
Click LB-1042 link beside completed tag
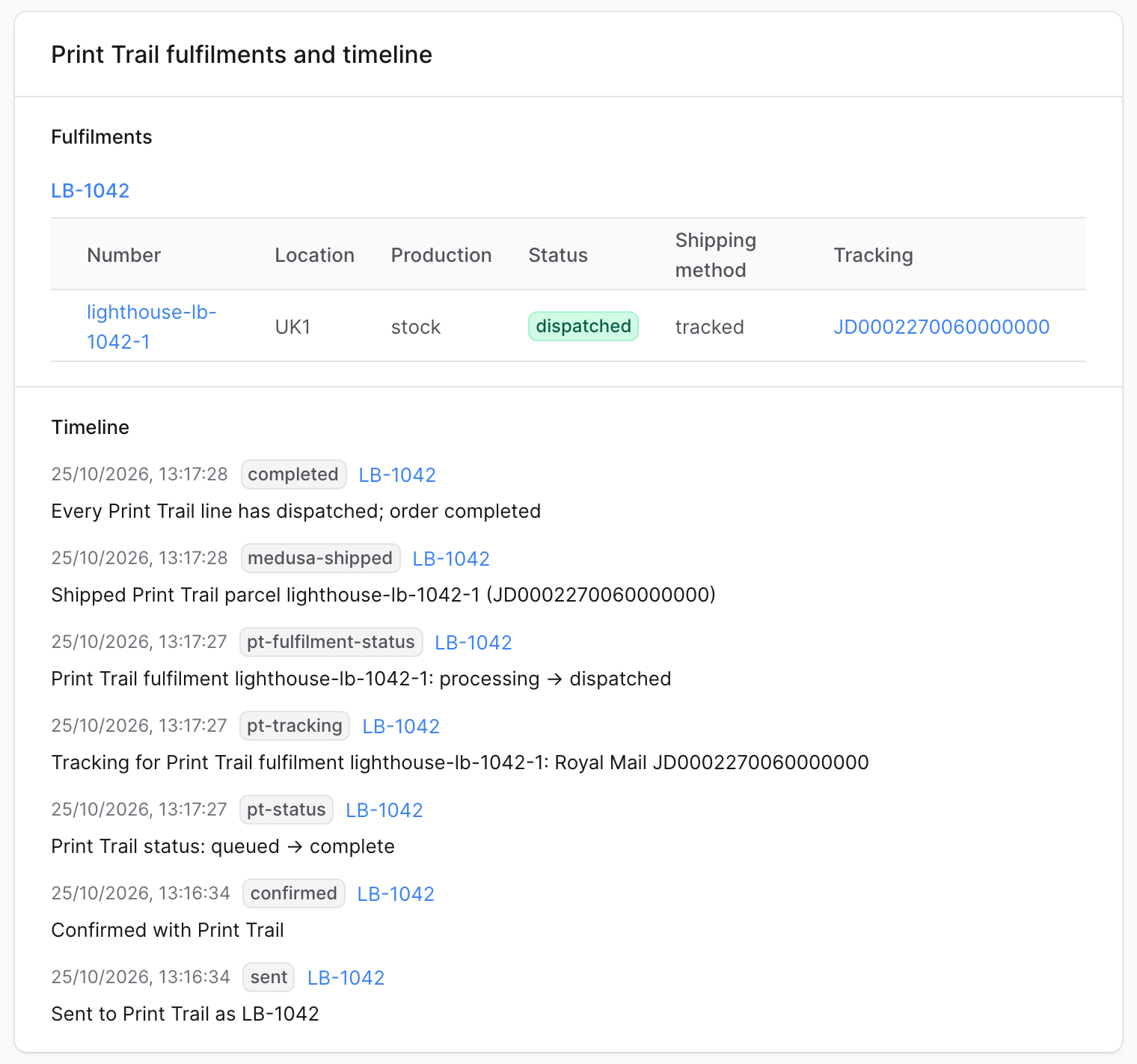click(397, 475)
